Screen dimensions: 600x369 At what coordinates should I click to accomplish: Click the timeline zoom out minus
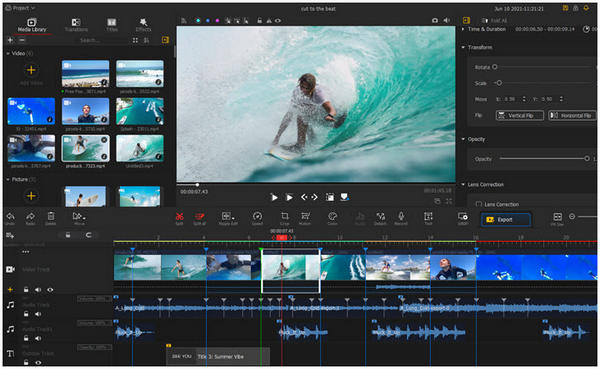[x=572, y=217]
